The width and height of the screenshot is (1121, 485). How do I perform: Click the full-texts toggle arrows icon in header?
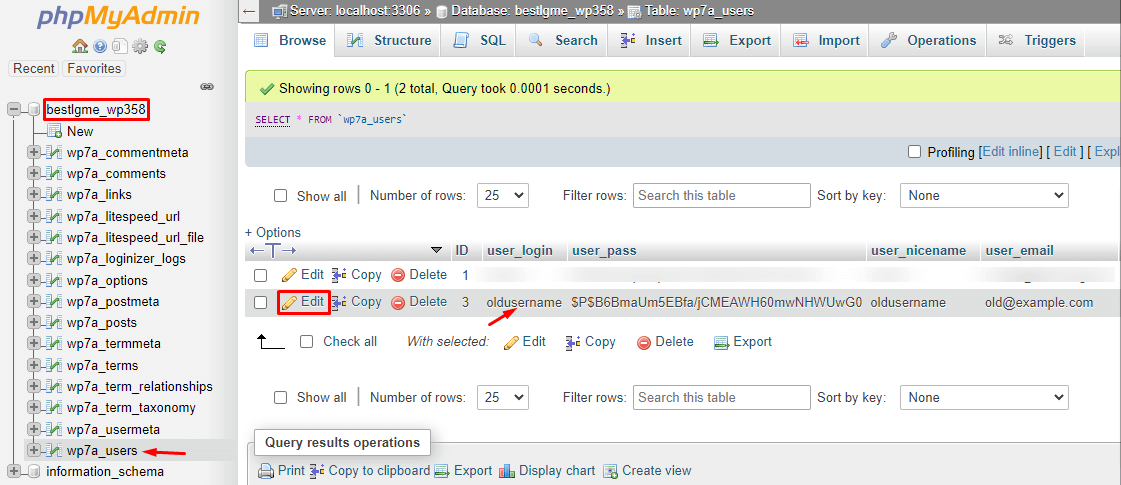click(272, 251)
